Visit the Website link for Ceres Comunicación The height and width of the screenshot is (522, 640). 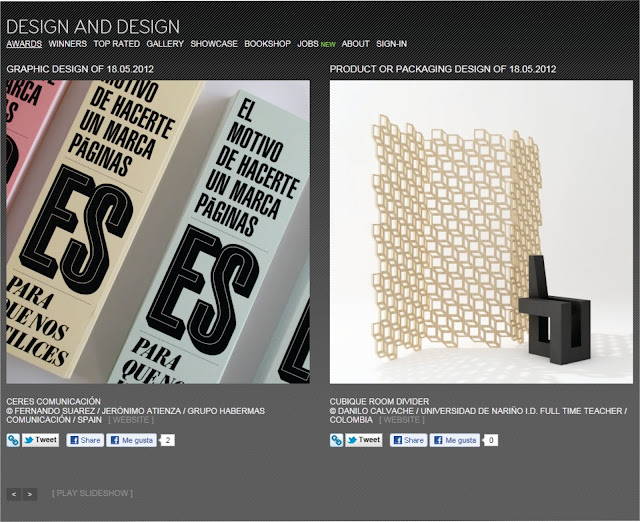click(x=131, y=420)
